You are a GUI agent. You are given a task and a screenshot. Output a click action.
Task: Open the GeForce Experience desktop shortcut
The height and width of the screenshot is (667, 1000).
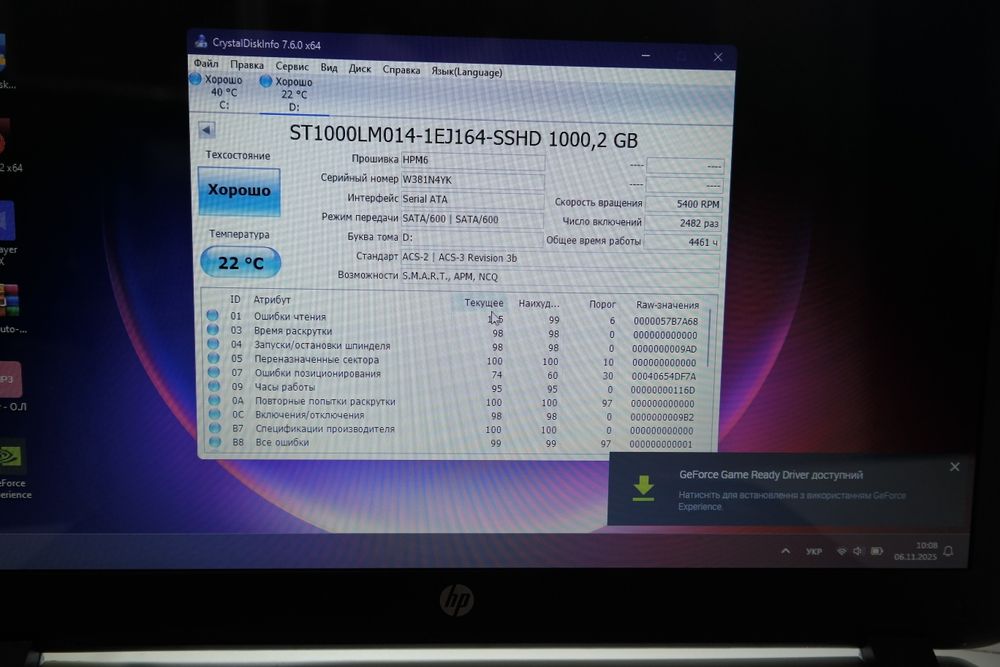tap(13, 469)
